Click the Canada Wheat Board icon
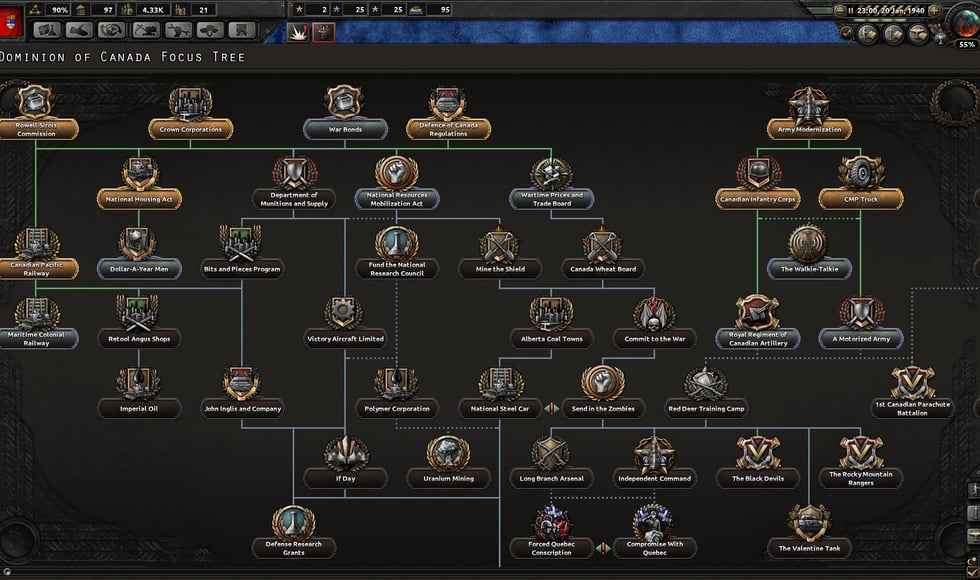 [x=602, y=244]
